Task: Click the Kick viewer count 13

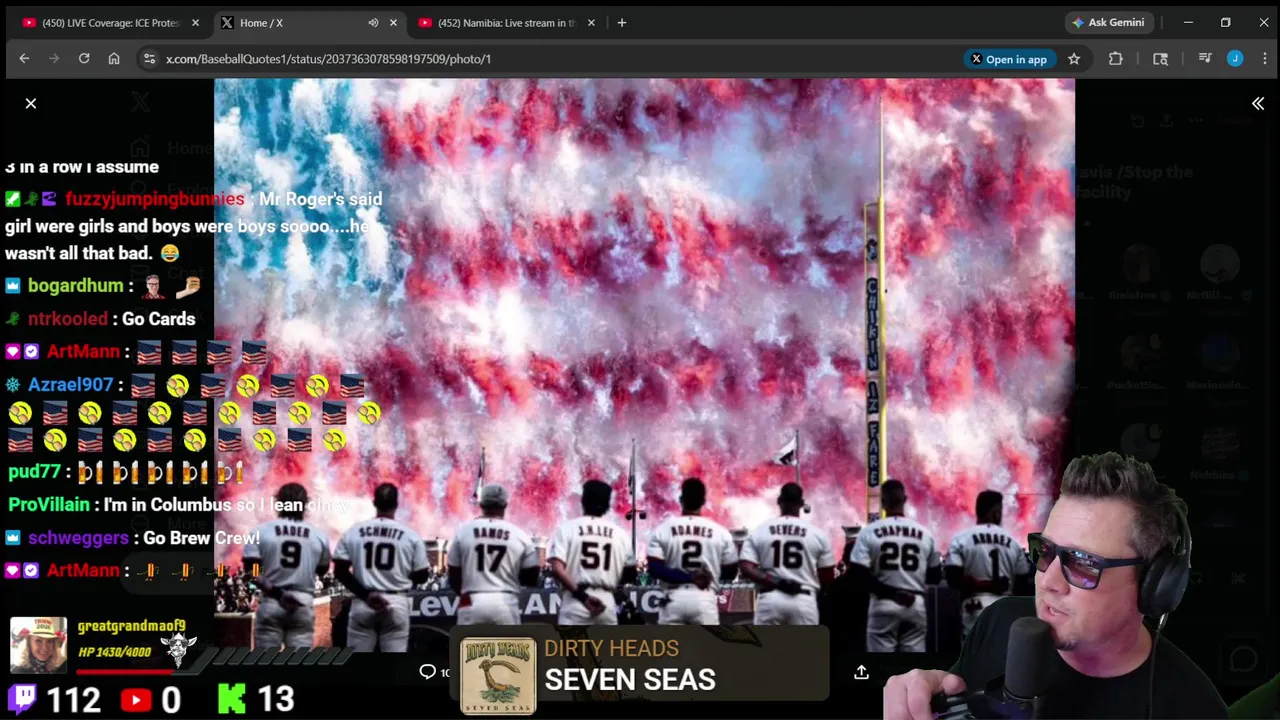Action: point(275,699)
